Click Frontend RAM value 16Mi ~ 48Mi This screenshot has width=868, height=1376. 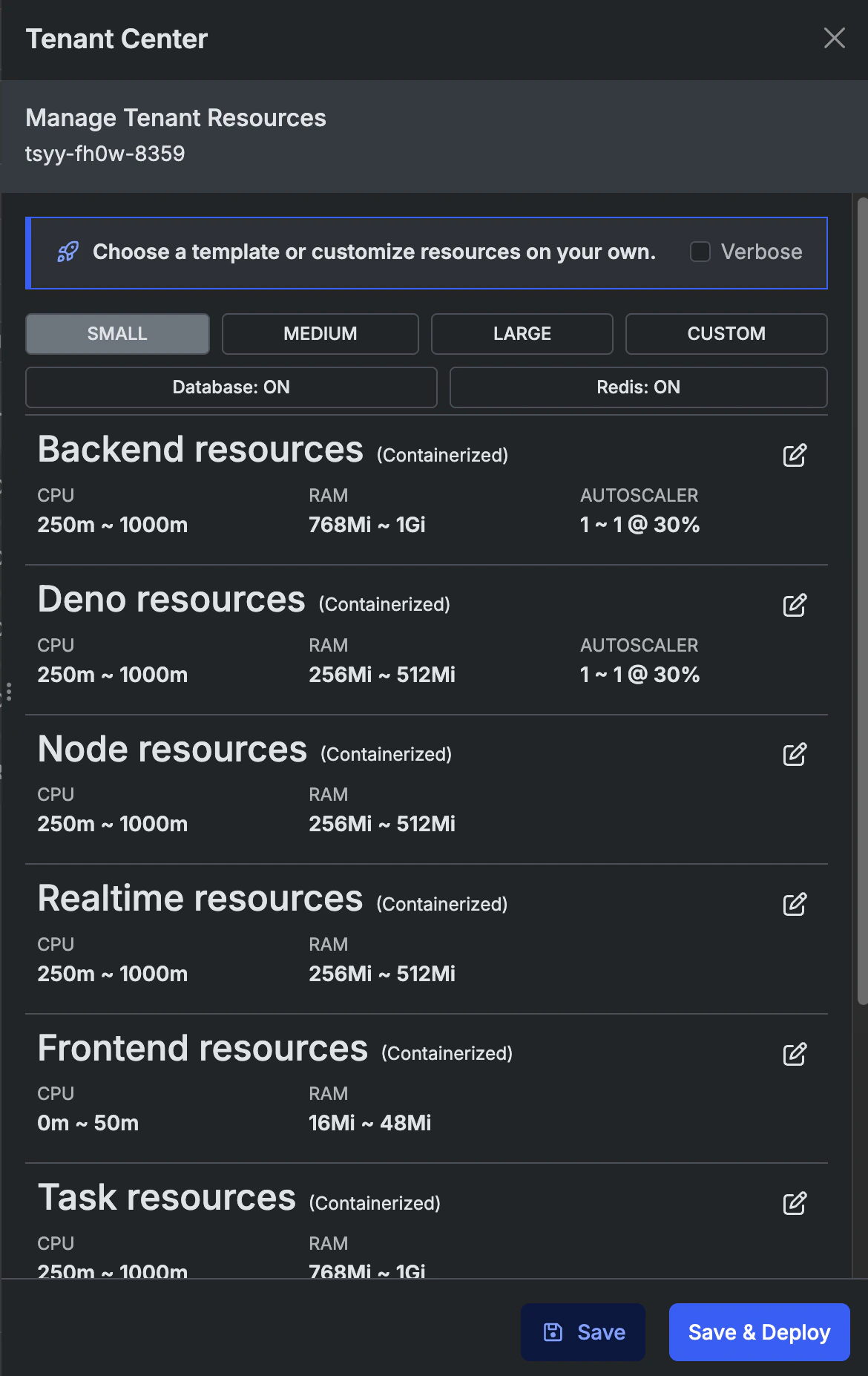coord(370,1123)
